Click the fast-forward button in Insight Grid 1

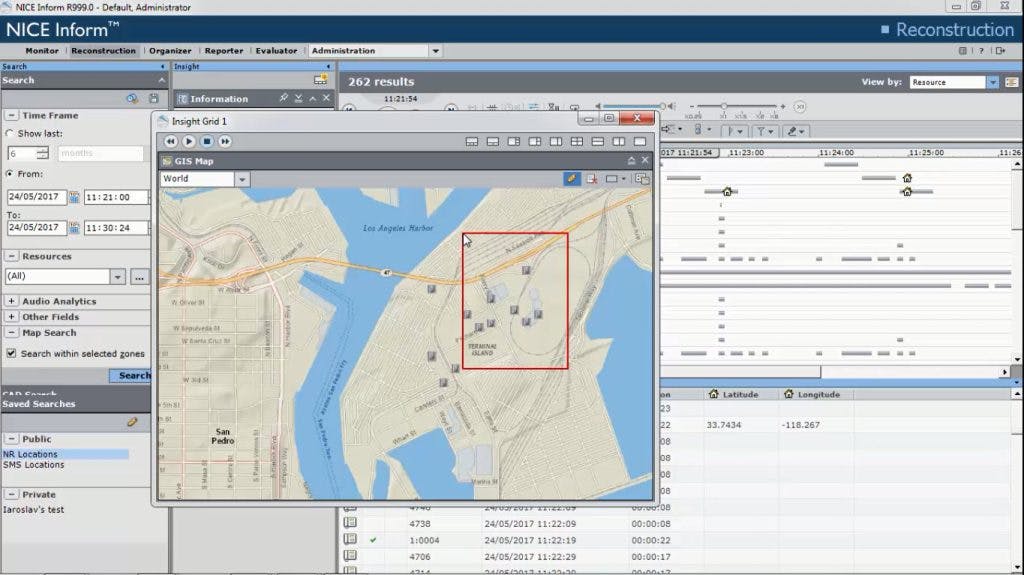point(225,142)
